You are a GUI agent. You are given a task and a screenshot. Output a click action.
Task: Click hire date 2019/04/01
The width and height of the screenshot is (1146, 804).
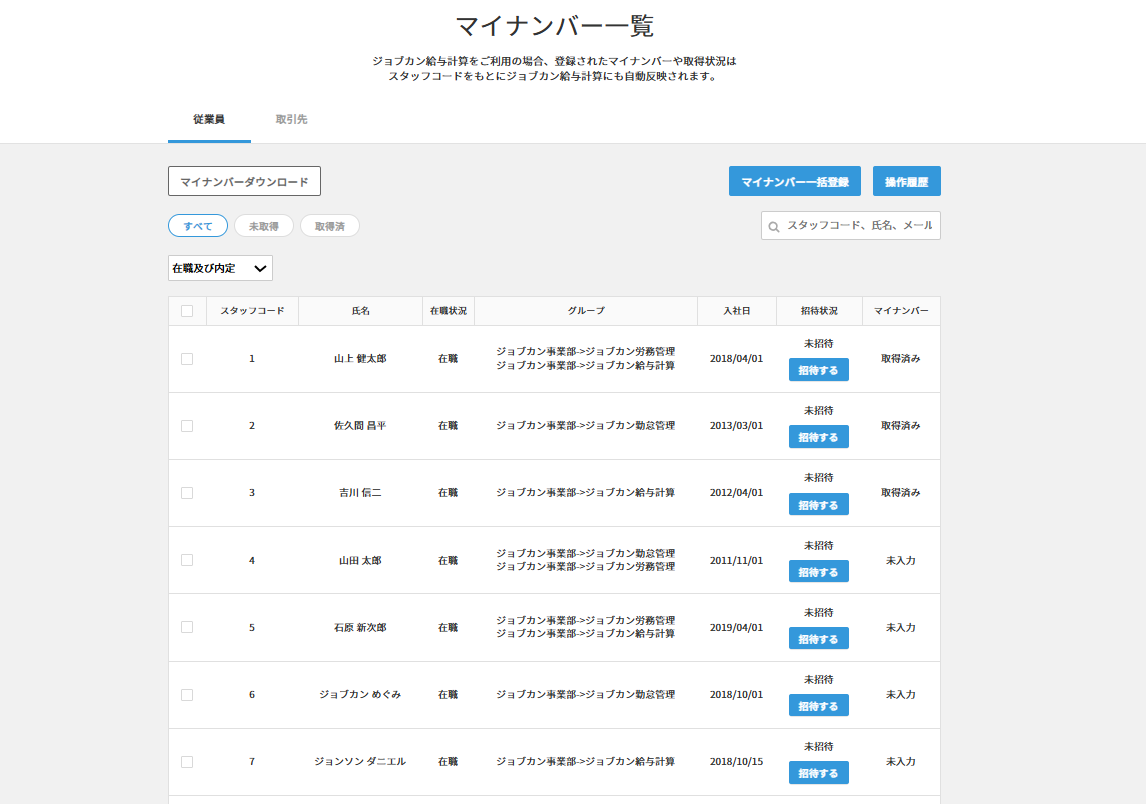(737, 628)
